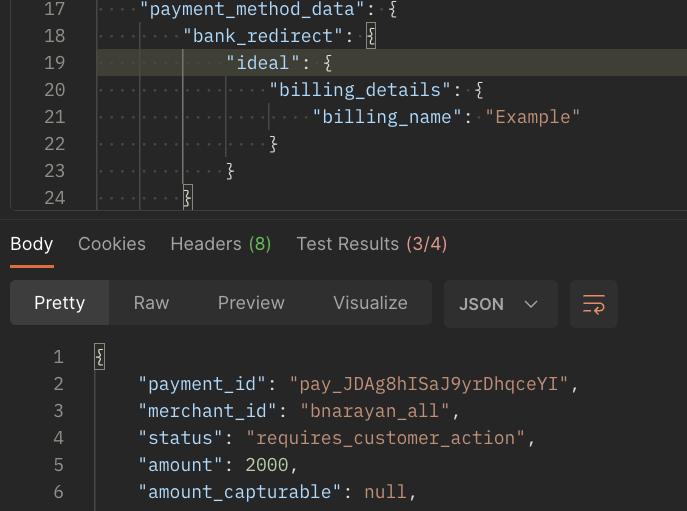Image resolution: width=687 pixels, height=511 pixels.
Task: Click the "merchant_id" key in response
Action: click(207, 411)
